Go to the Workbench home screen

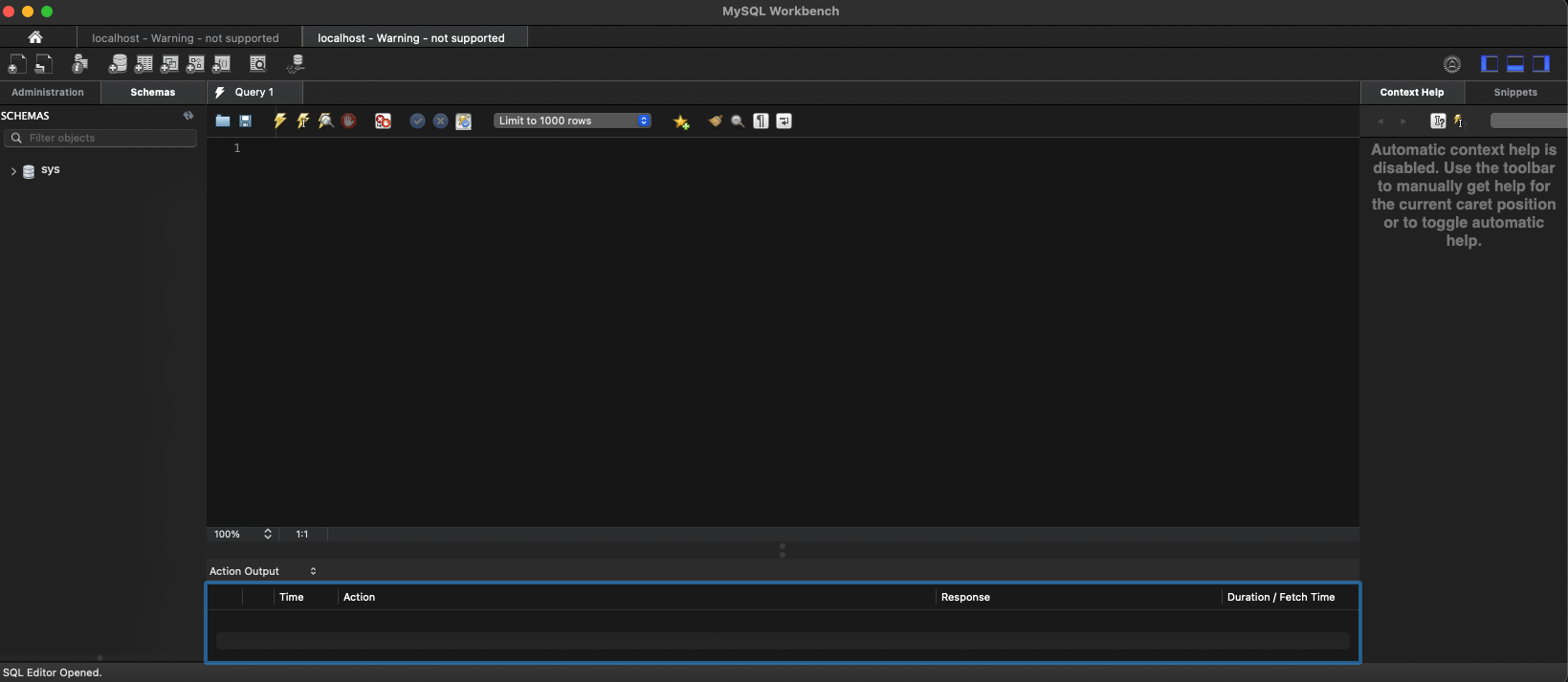pyautogui.click(x=35, y=37)
